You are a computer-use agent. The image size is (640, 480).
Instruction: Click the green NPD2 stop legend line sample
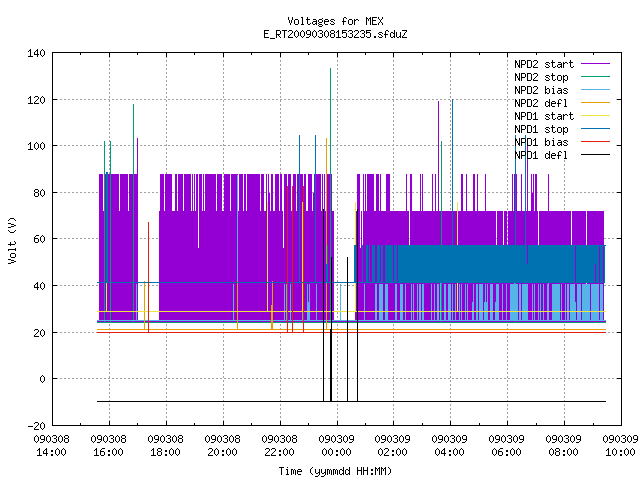pyautogui.click(x=595, y=76)
